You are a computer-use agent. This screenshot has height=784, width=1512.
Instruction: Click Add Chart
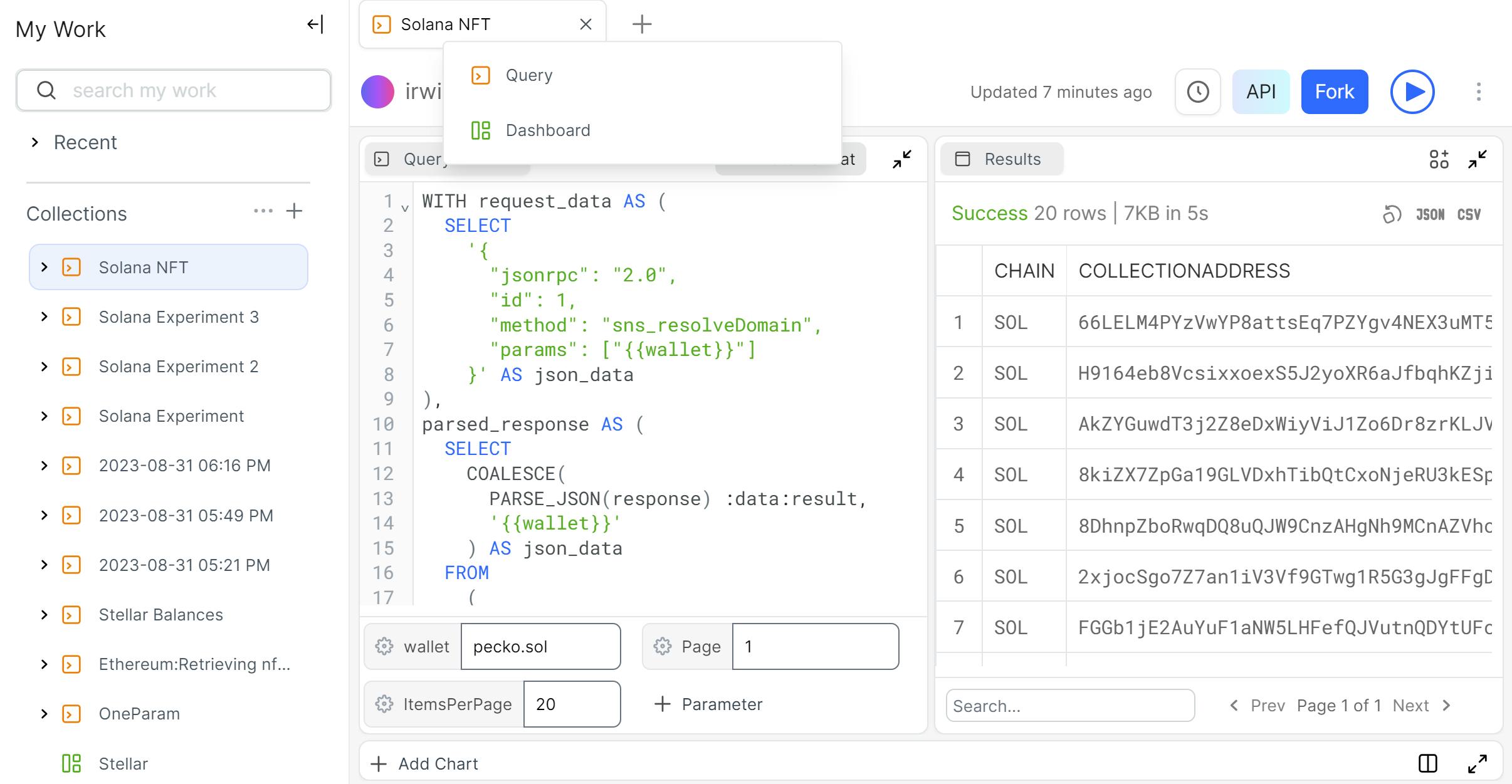tap(424, 764)
